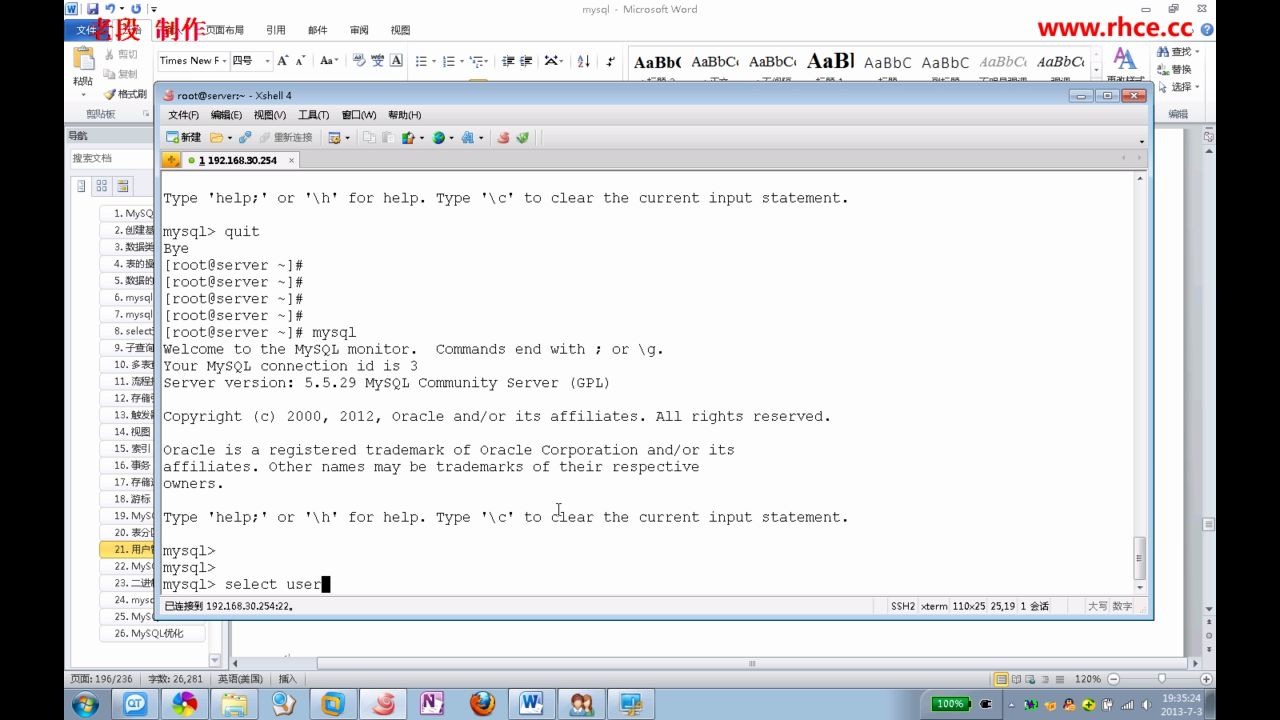Save the document from the Quick Access Toolbar
Viewport: 1280px width, 720px height.
pyautogui.click(x=92, y=9)
